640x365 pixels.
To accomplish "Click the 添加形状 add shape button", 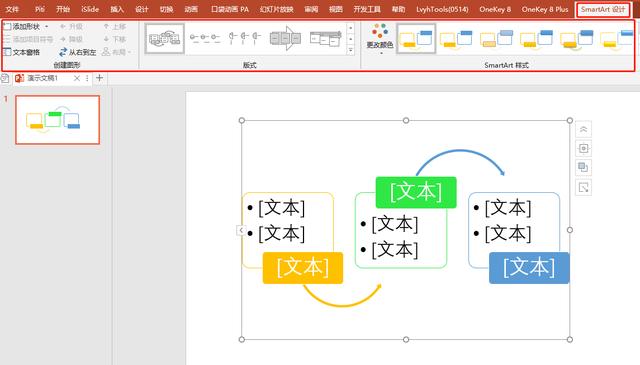I will tap(22, 27).
